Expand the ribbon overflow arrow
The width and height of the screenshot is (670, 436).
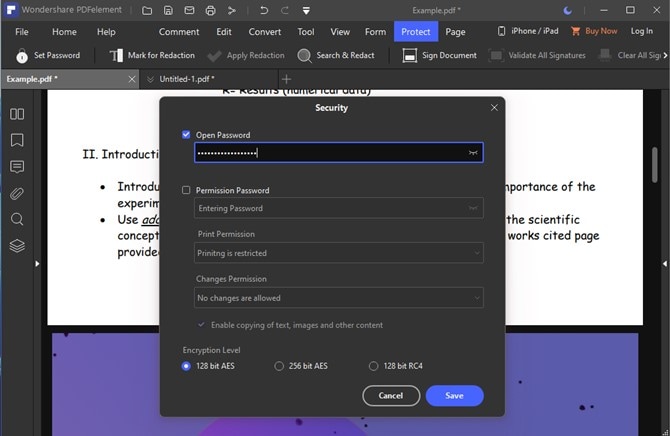pos(665,55)
